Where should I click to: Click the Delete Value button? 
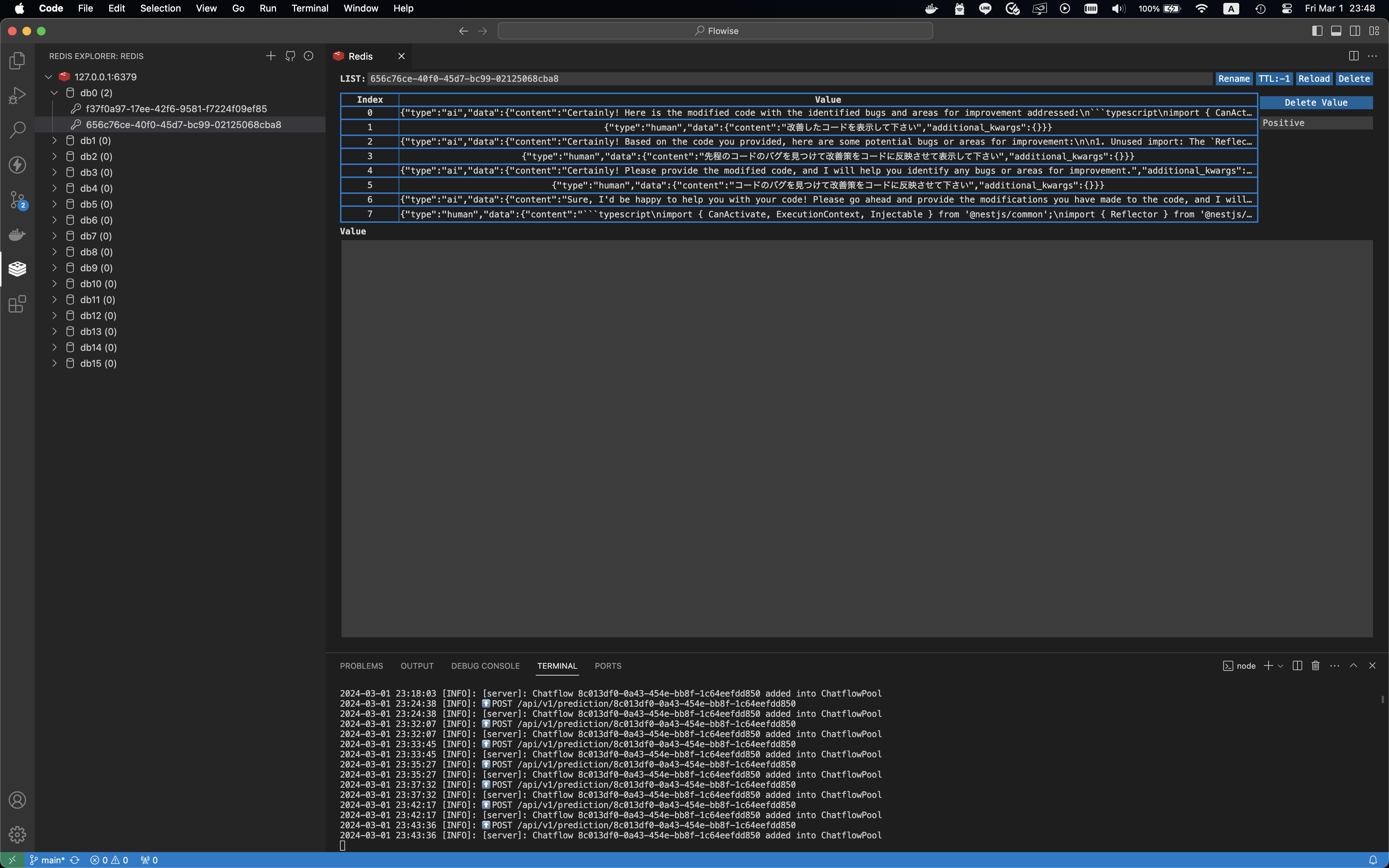1316,102
